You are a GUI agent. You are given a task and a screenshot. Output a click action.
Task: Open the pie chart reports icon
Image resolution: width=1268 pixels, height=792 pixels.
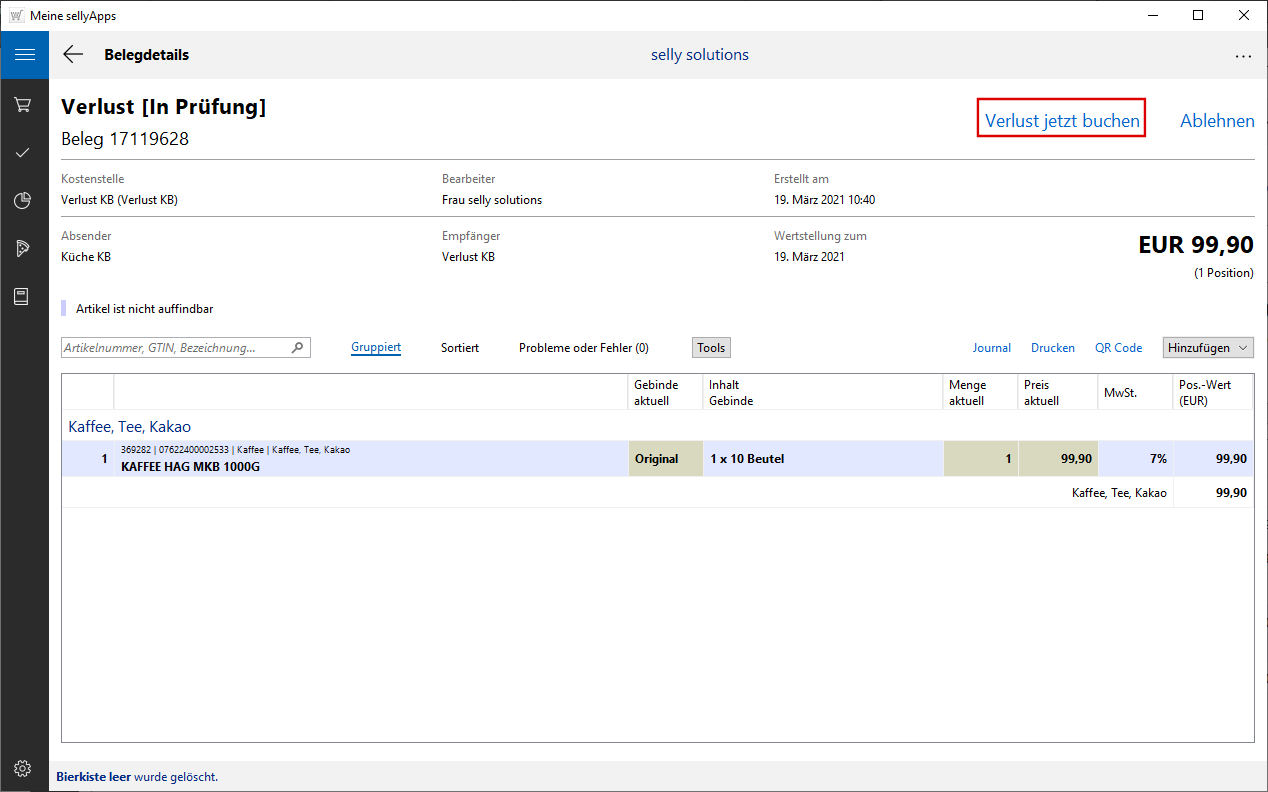coord(23,201)
